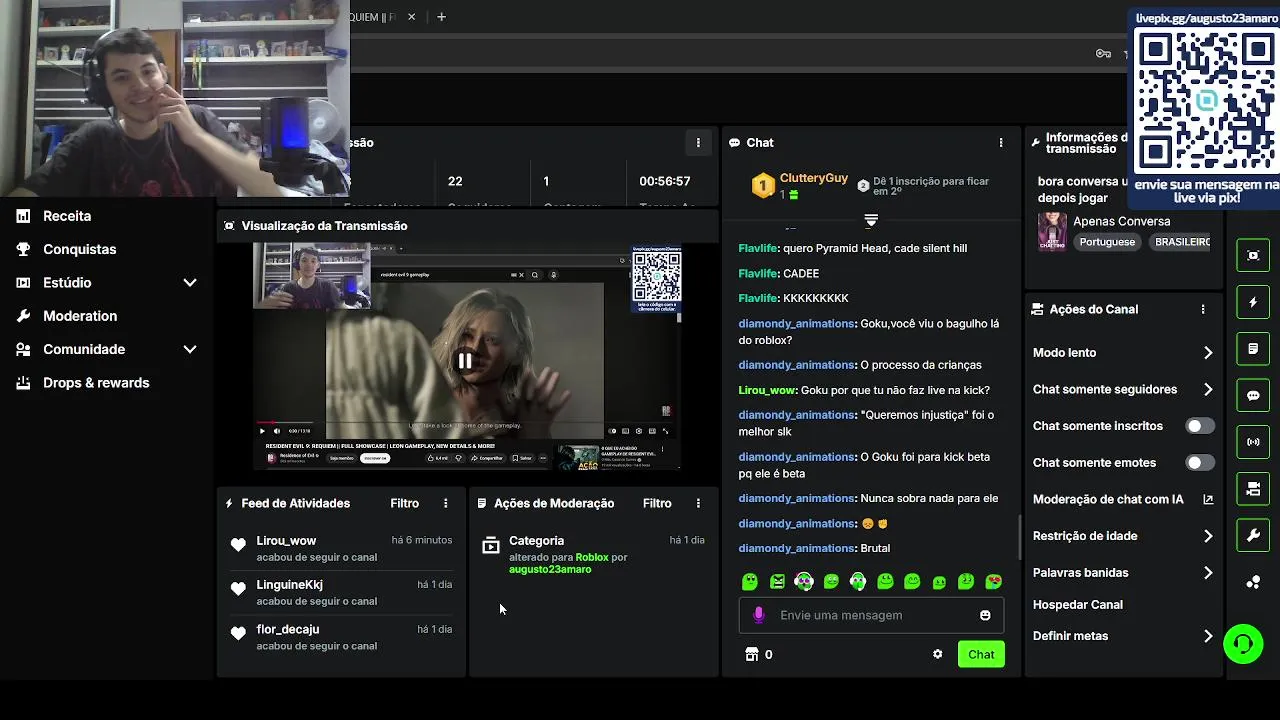Open Ações do Canal three-dot menu
This screenshot has width=1280, height=720.
[1203, 310]
